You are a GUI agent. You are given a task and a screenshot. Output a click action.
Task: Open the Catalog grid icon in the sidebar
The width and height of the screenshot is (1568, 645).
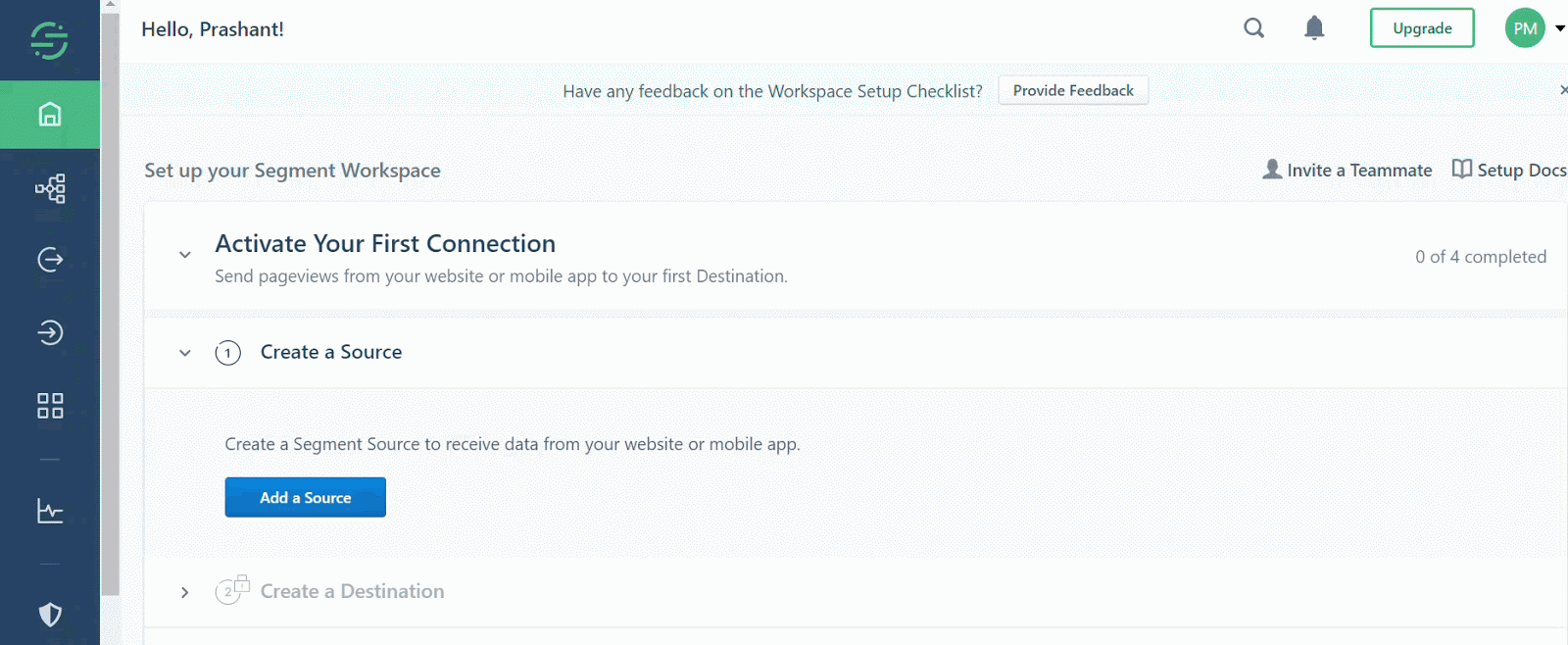tap(50, 406)
